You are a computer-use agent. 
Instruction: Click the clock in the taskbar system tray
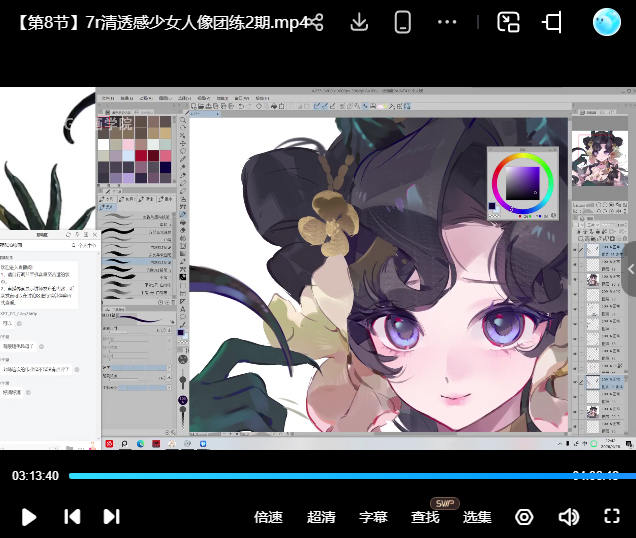tap(611, 443)
